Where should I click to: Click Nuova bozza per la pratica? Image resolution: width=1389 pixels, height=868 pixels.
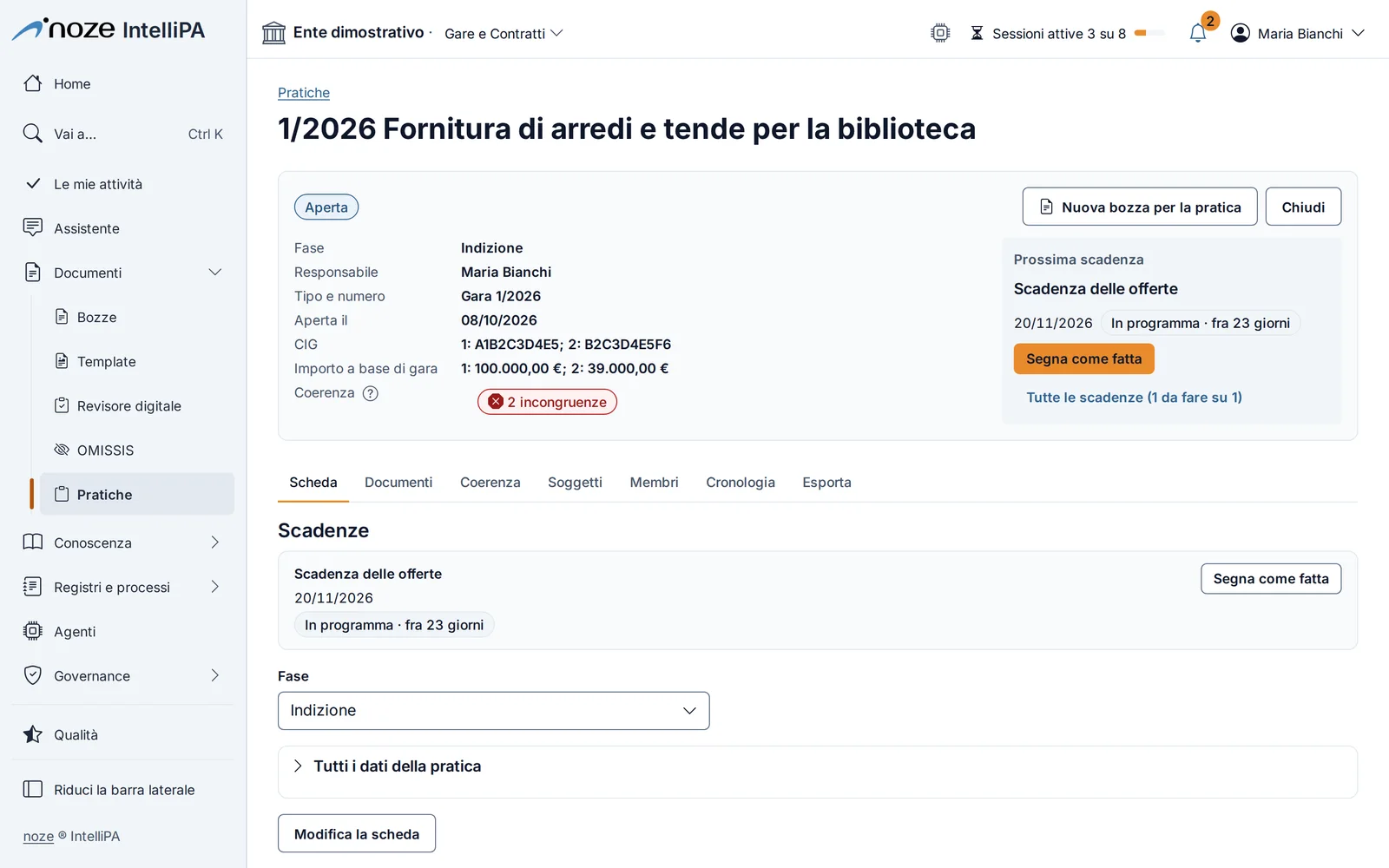pyautogui.click(x=1140, y=207)
